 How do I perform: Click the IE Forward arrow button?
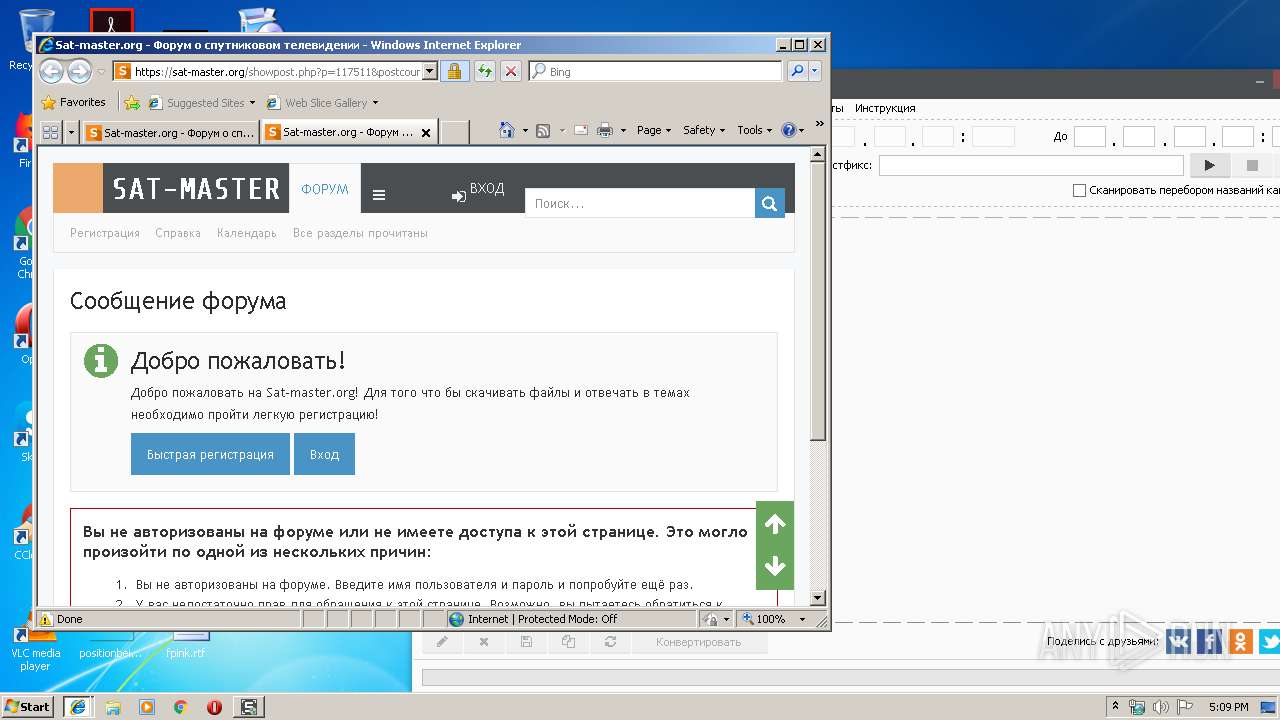click(79, 71)
